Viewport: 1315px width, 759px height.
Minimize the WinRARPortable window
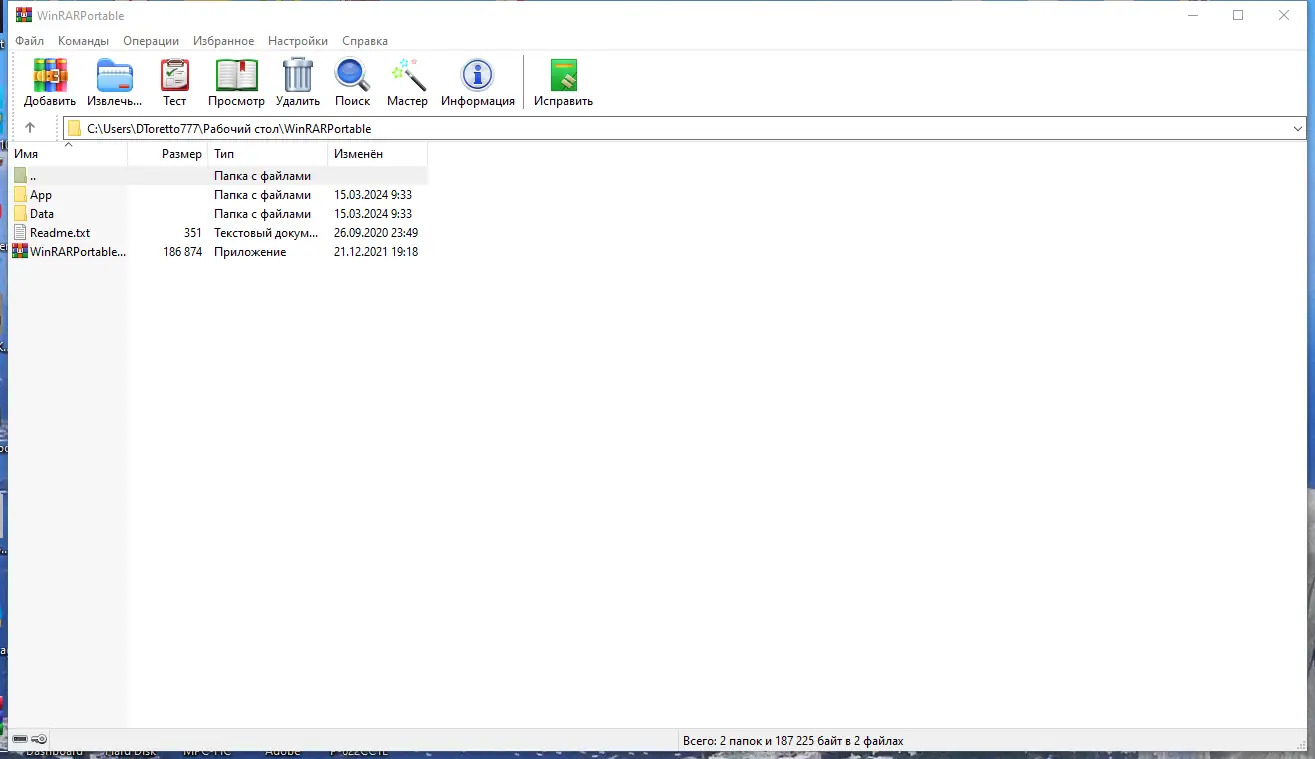point(1192,15)
